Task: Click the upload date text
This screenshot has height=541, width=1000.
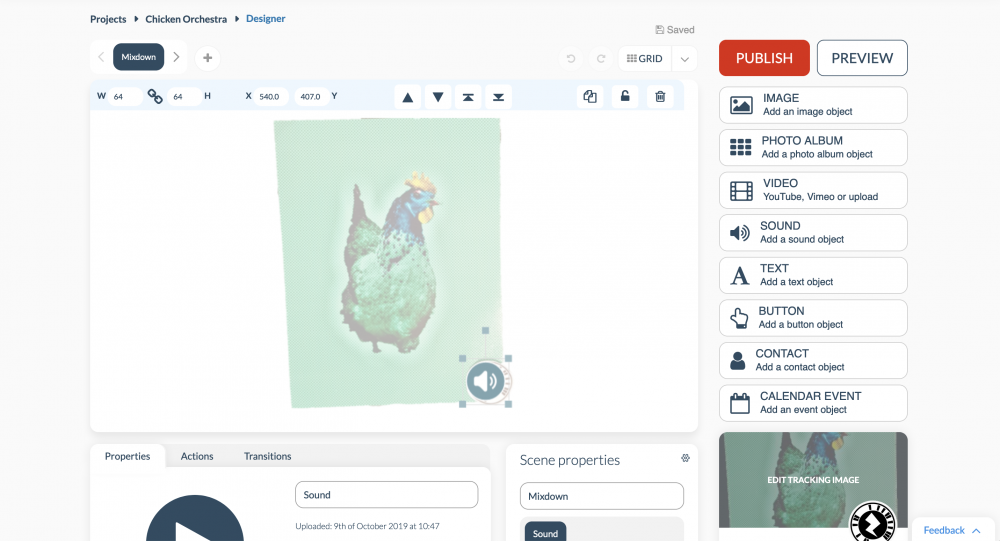Action: tap(367, 526)
